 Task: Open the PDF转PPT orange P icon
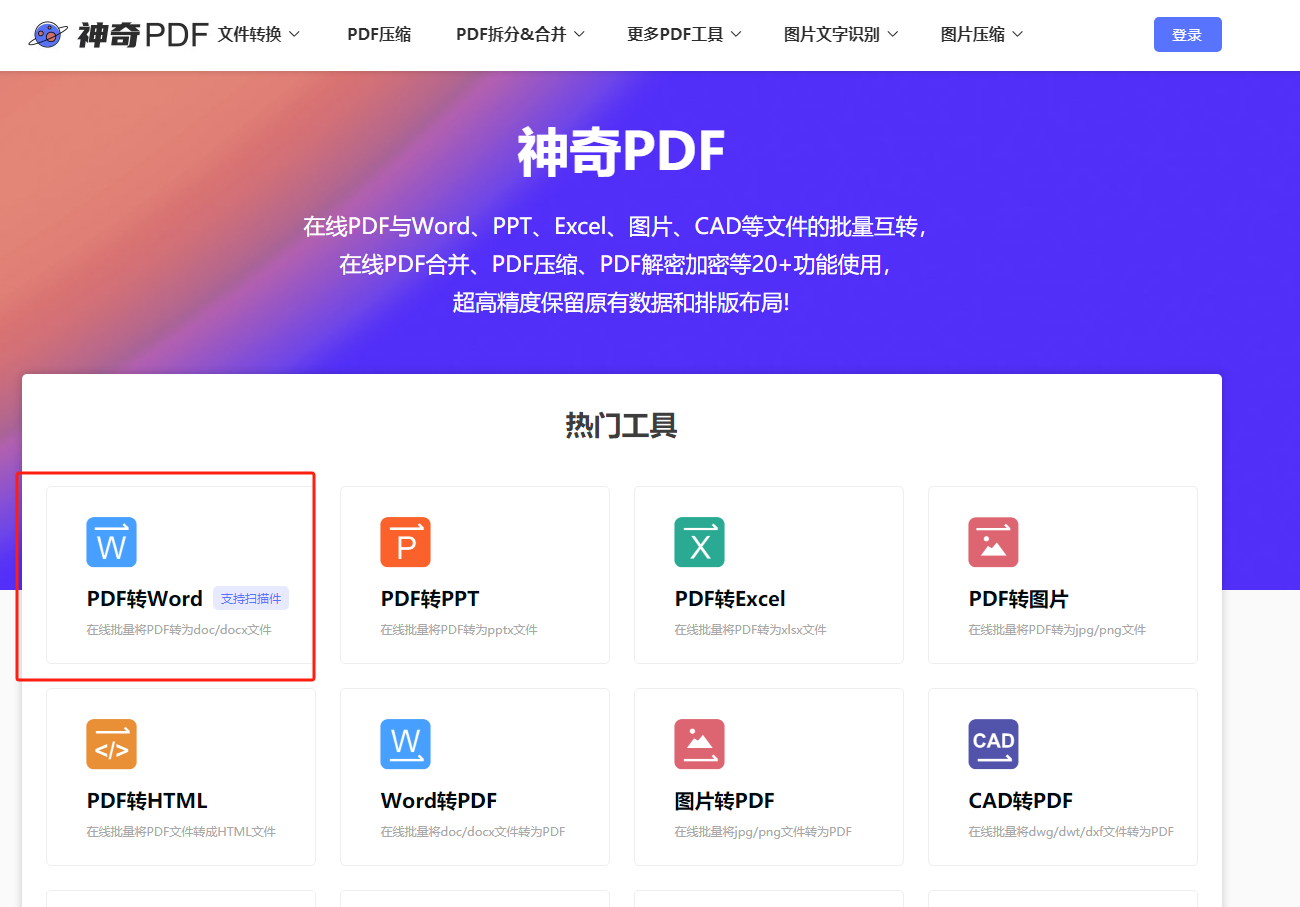tap(405, 542)
